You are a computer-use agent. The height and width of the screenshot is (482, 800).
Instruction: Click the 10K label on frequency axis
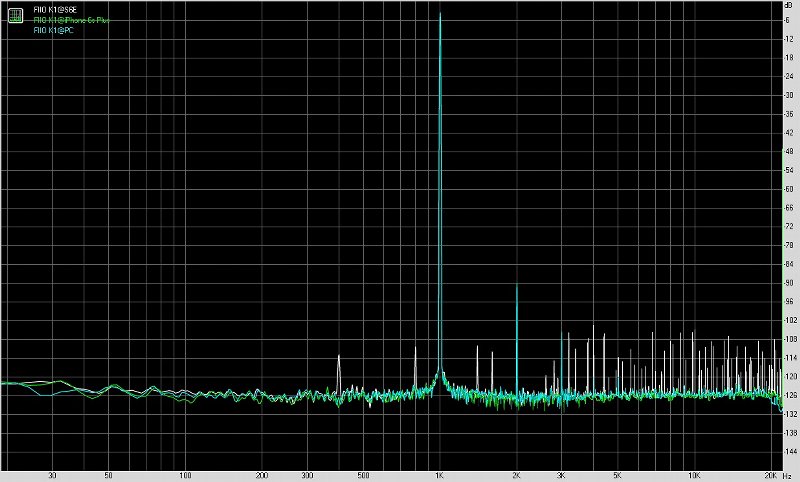694,475
